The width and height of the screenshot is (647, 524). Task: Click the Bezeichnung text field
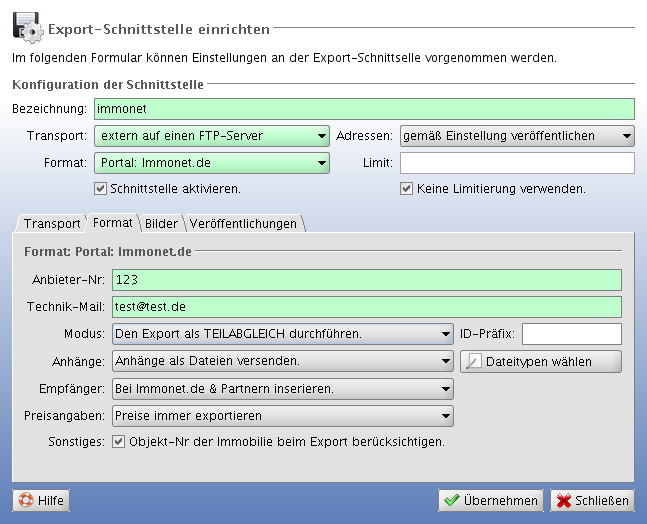364,108
